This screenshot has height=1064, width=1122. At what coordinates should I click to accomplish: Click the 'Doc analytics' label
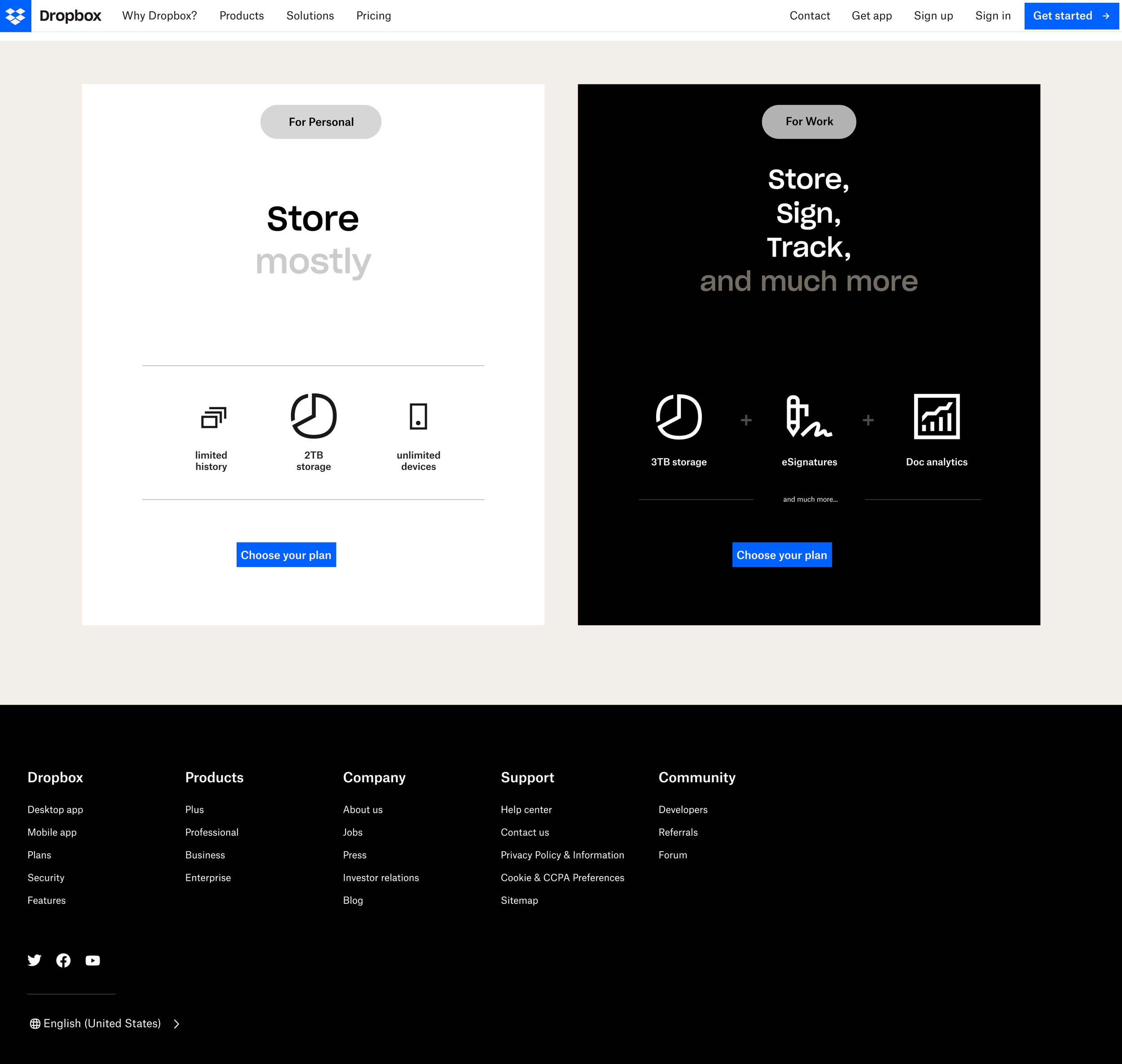(x=937, y=462)
